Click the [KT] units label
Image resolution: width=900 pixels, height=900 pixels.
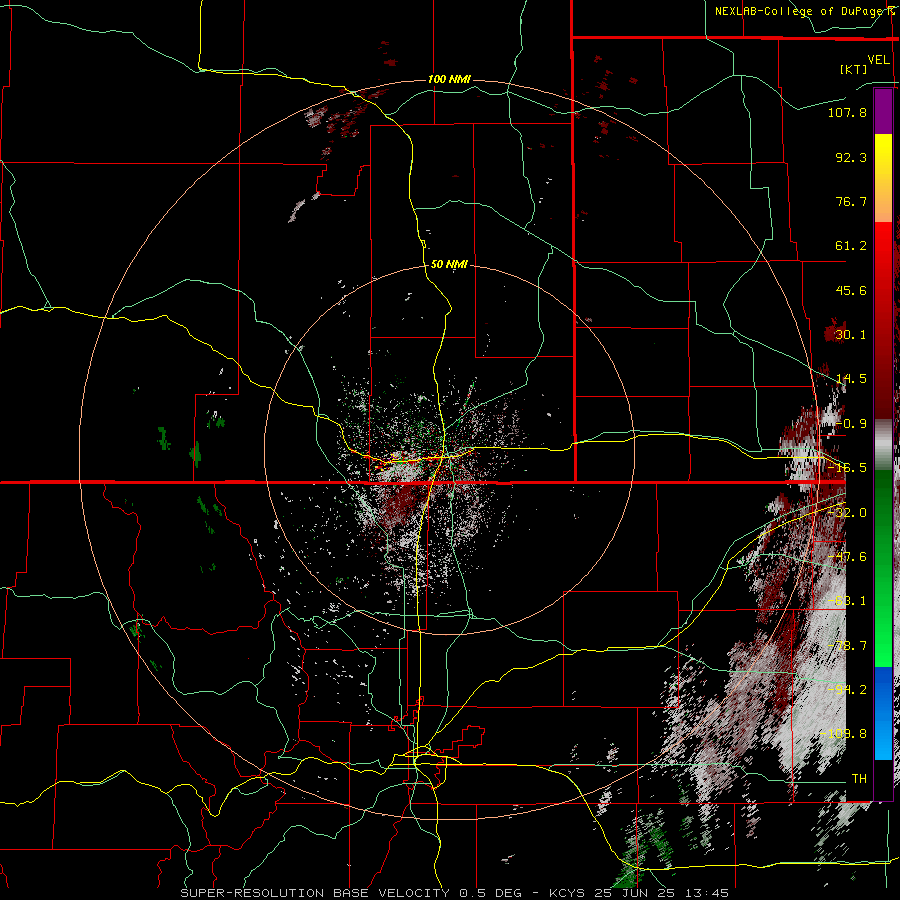click(854, 69)
